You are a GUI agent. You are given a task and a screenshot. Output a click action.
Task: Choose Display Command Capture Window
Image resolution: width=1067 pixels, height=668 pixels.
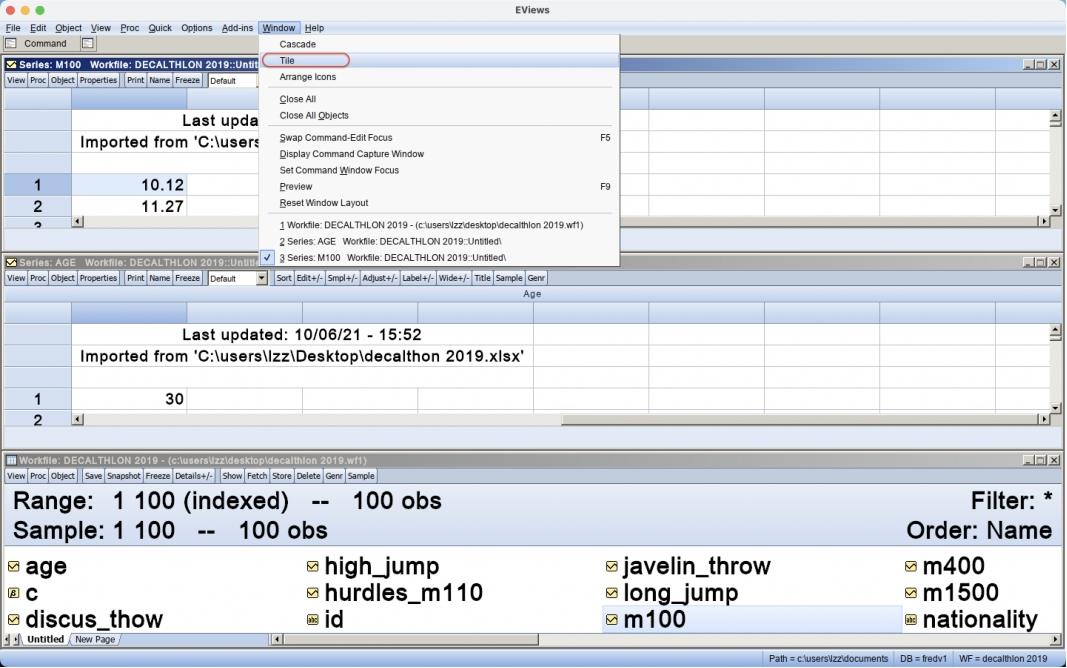(x=439, y=154)
